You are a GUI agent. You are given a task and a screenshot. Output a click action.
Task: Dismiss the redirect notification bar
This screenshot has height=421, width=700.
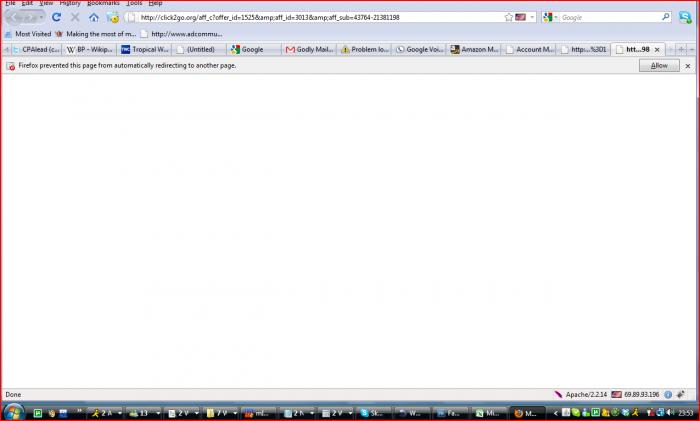pyautogui.click(x=688, y=66)
